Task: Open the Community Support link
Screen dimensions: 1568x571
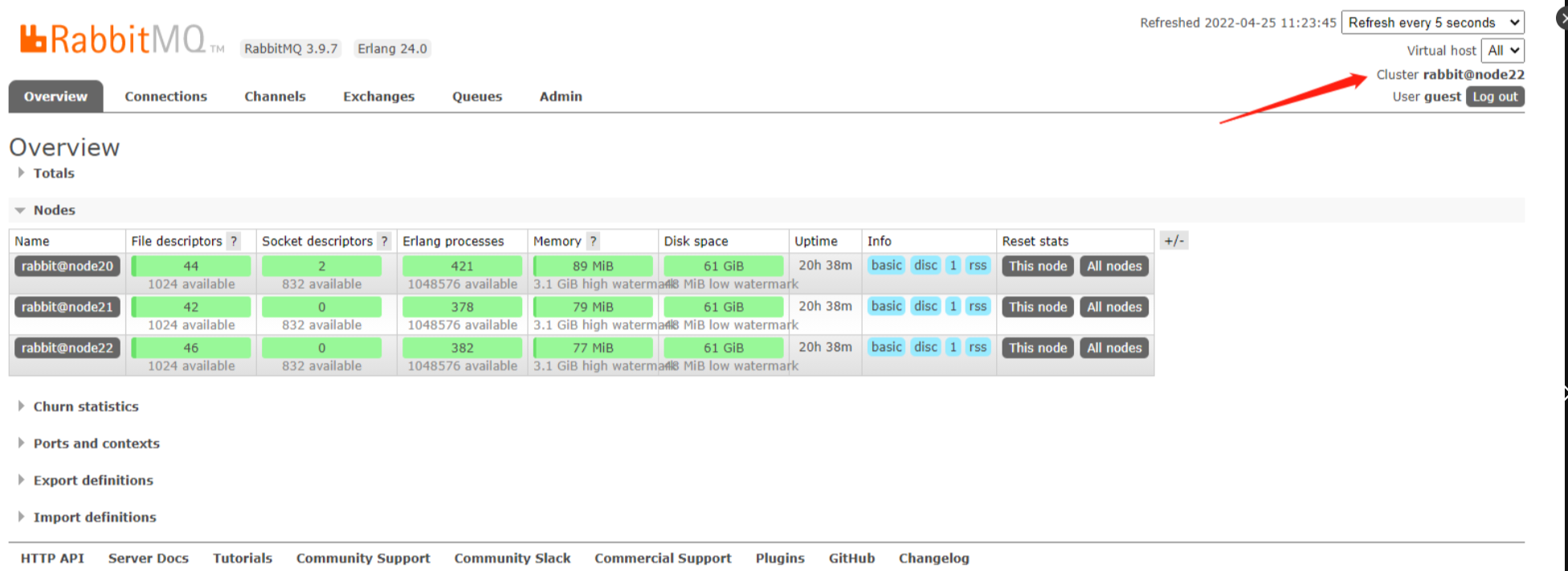Action: click(363, 558)
